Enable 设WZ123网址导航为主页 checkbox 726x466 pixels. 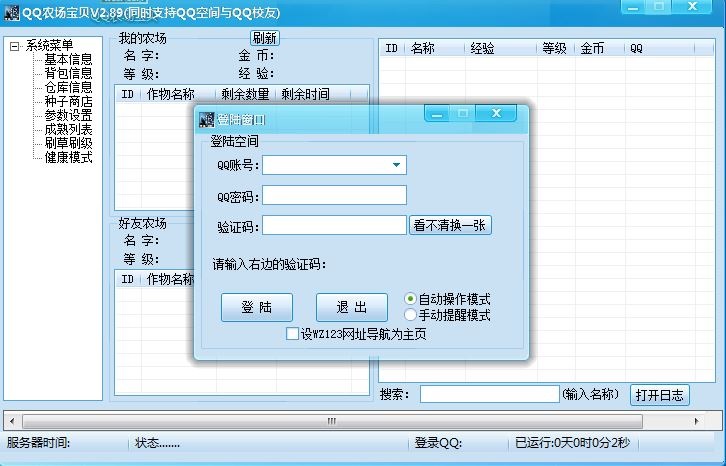pos(293,334)
